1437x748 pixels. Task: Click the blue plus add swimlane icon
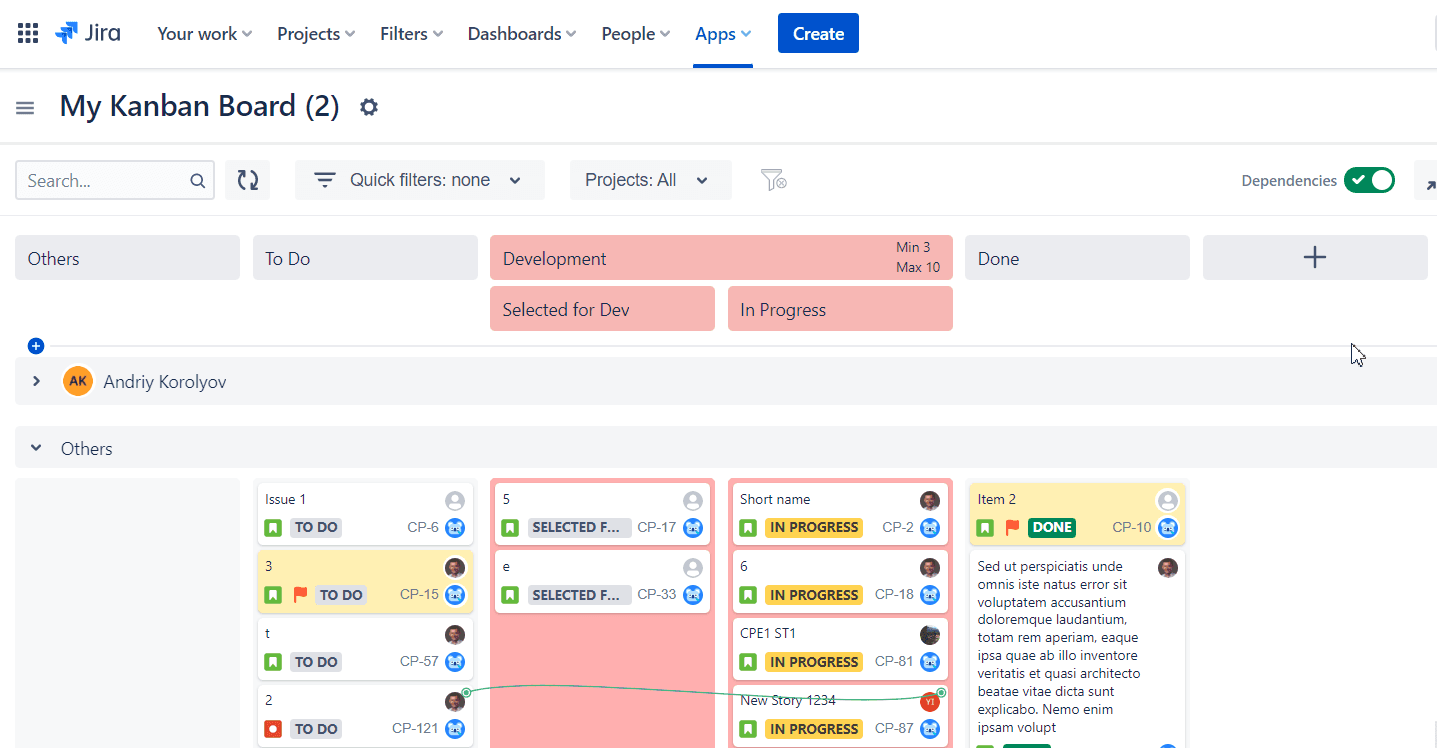tap(36, 346)
